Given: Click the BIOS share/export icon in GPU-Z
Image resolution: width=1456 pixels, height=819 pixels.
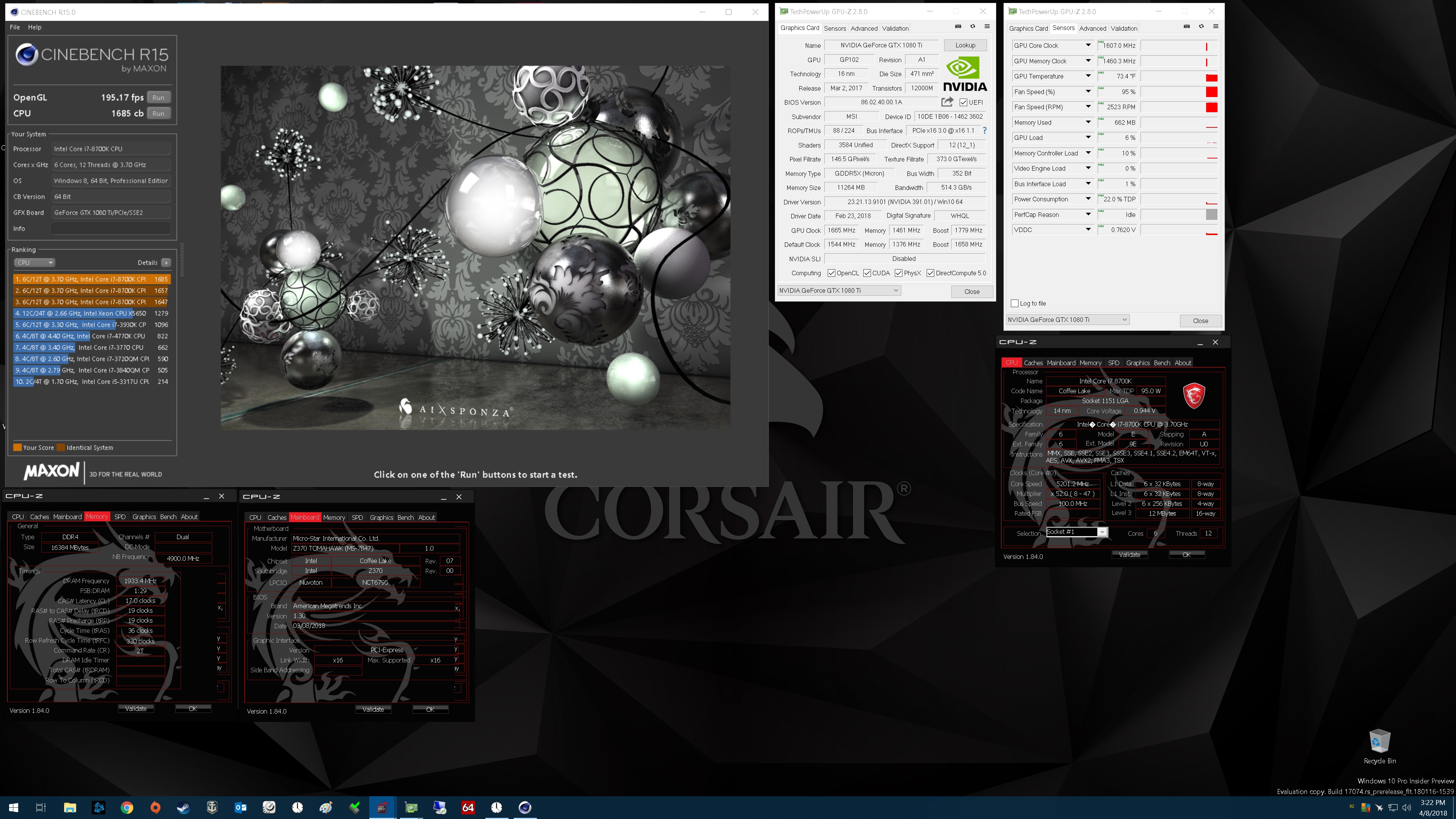Looking at the screenshot, I should pos(947,102).
